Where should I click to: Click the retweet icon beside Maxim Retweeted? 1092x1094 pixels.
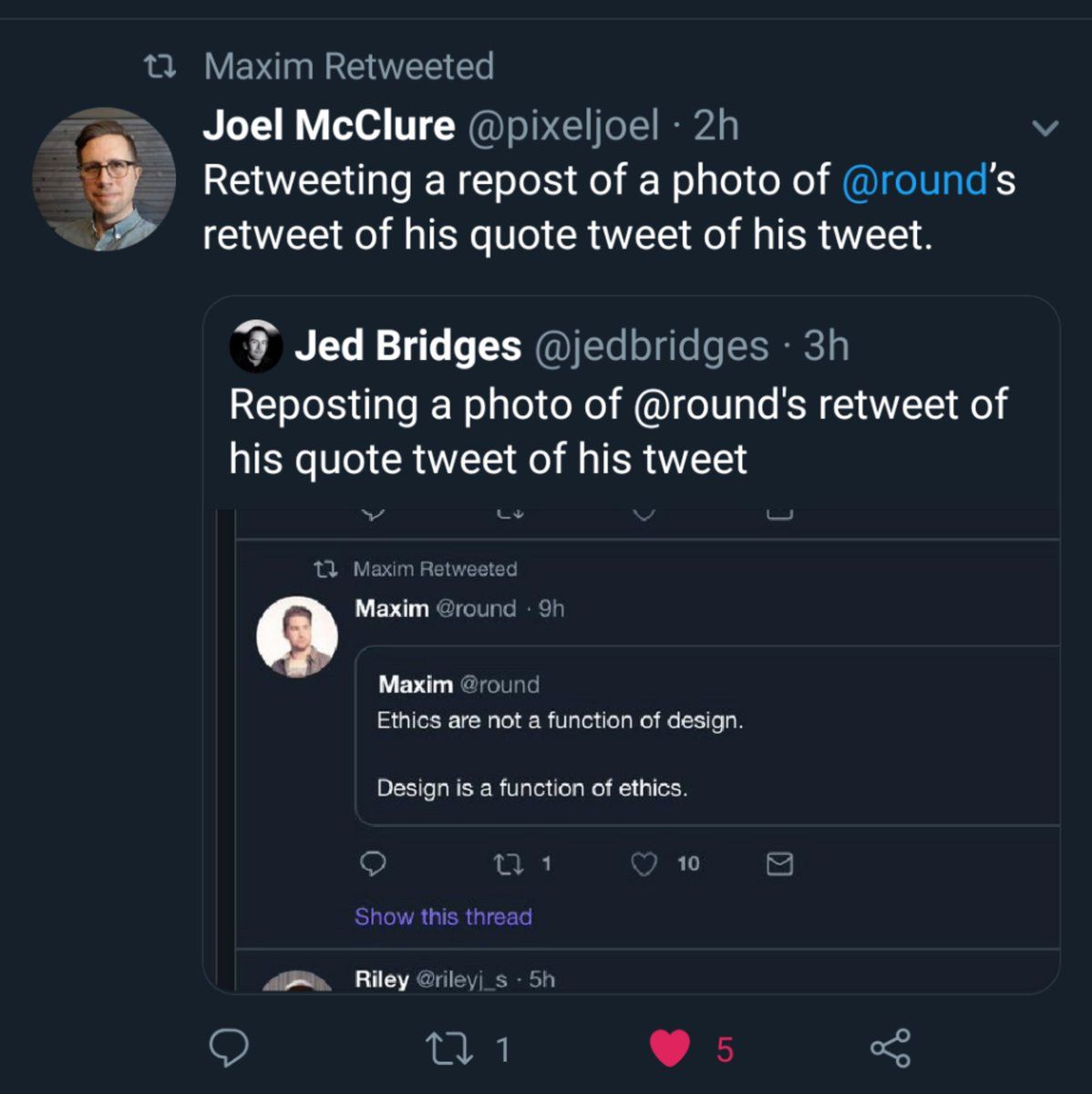(161, 67)
